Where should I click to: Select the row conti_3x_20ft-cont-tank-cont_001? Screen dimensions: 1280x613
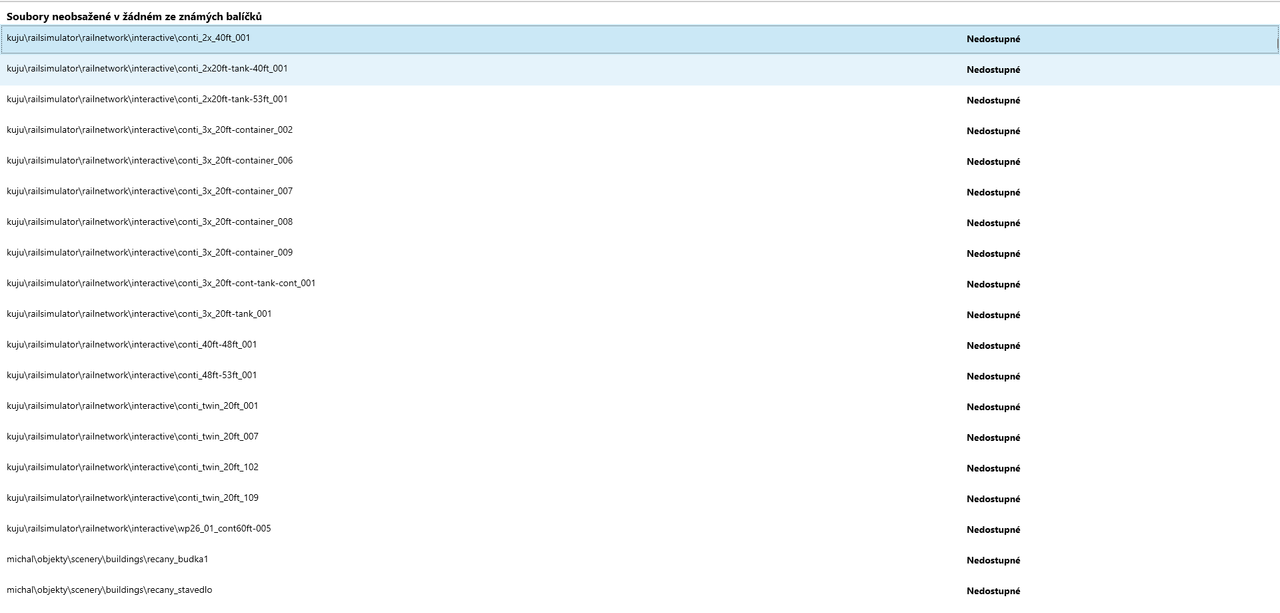tap(640, 284)
